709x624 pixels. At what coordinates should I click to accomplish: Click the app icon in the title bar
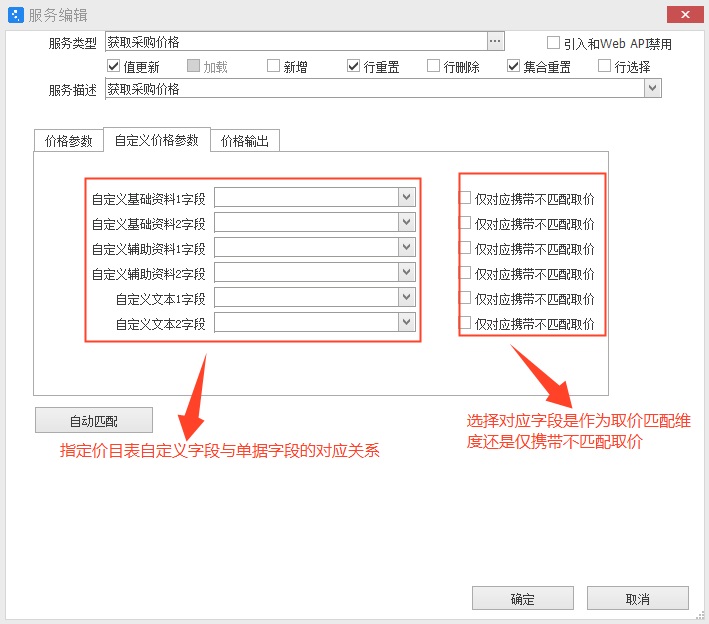pos(15,15)
